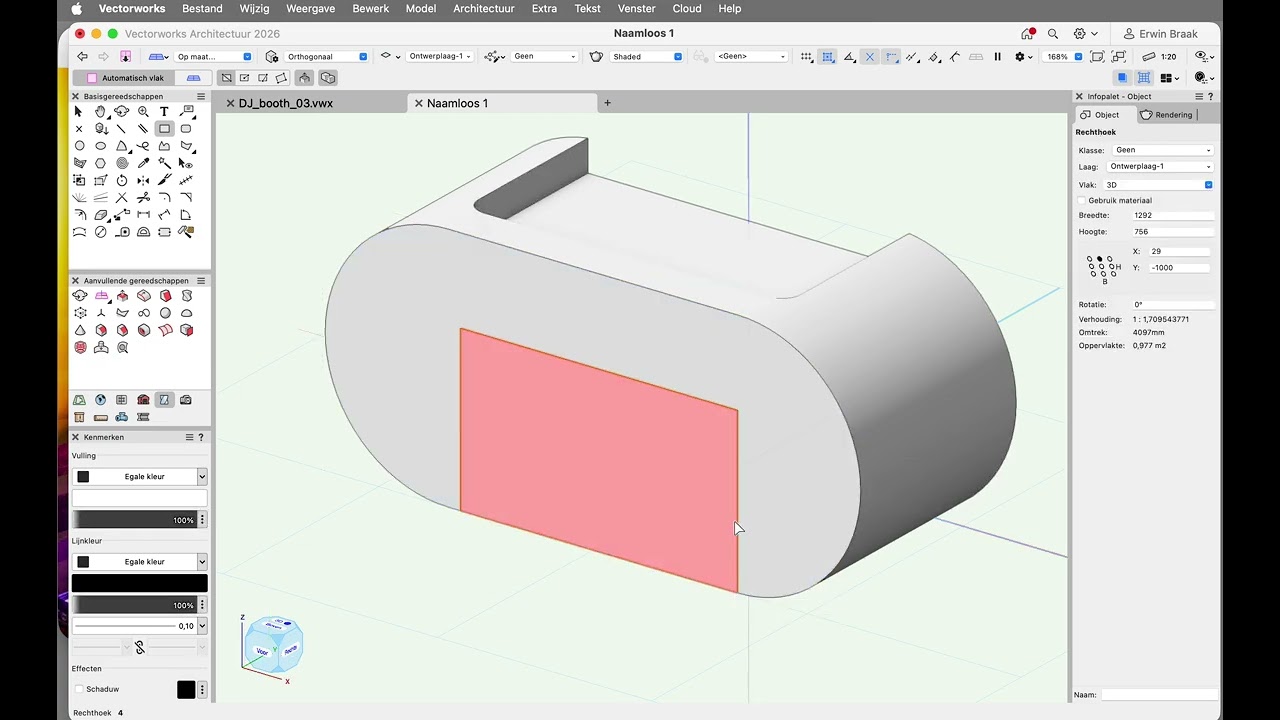Select the Push/Pull tool
Screen dimensions: 1280x720
[x=122, y=295]
